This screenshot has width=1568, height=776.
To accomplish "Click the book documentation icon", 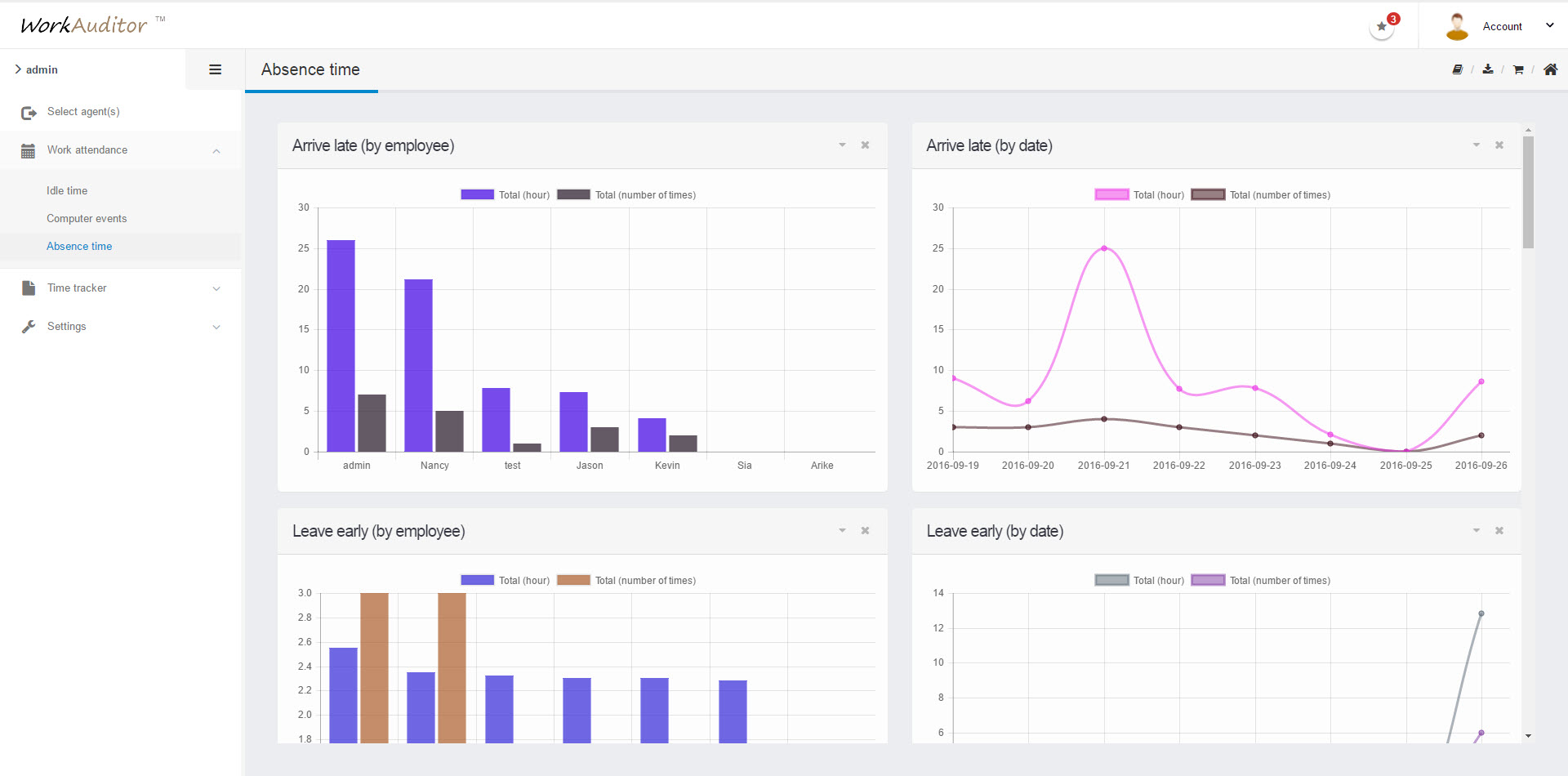I will tap(1457, 69).
